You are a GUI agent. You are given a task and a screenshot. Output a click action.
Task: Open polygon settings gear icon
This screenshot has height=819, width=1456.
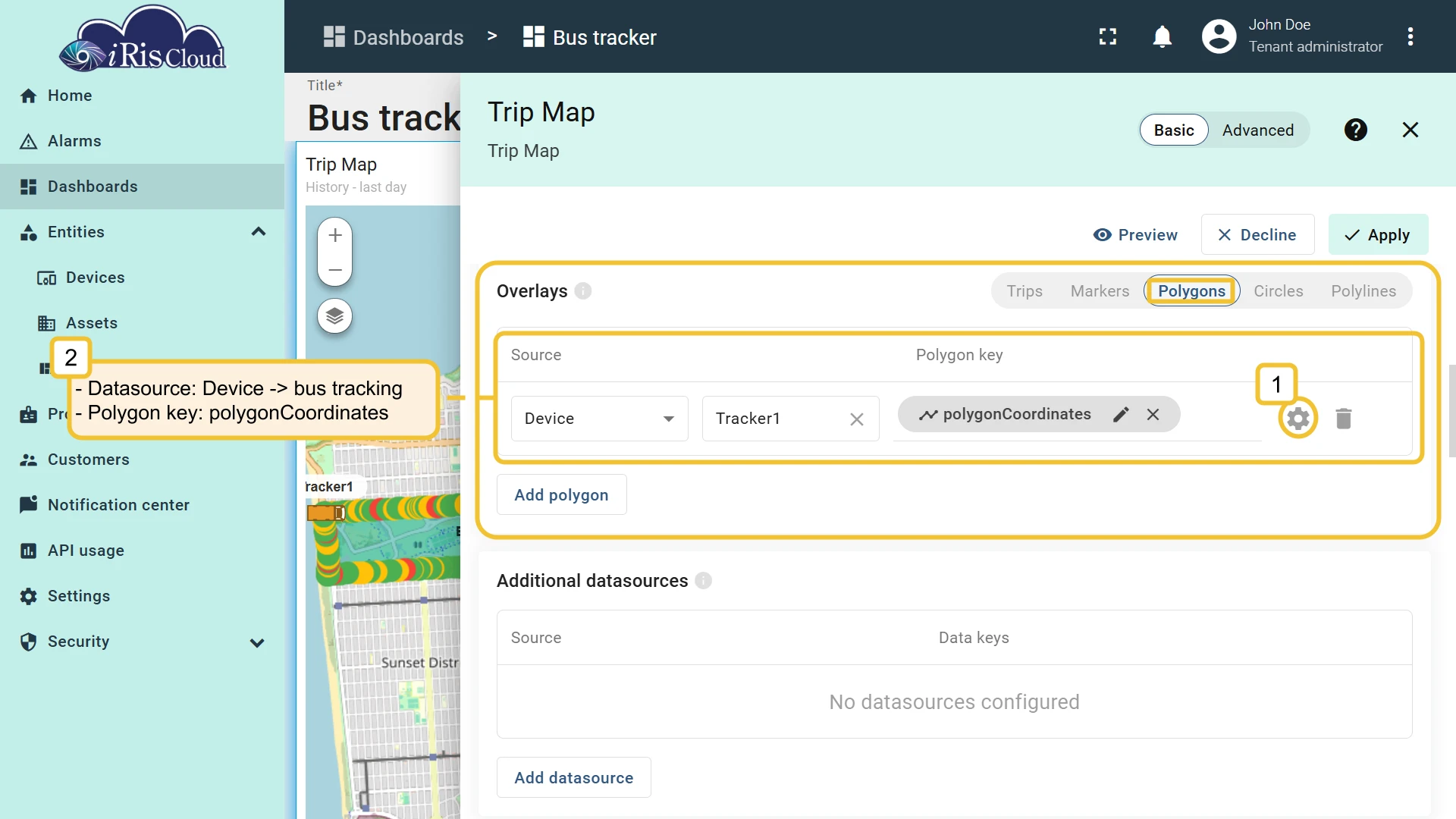pos(1298,418)
